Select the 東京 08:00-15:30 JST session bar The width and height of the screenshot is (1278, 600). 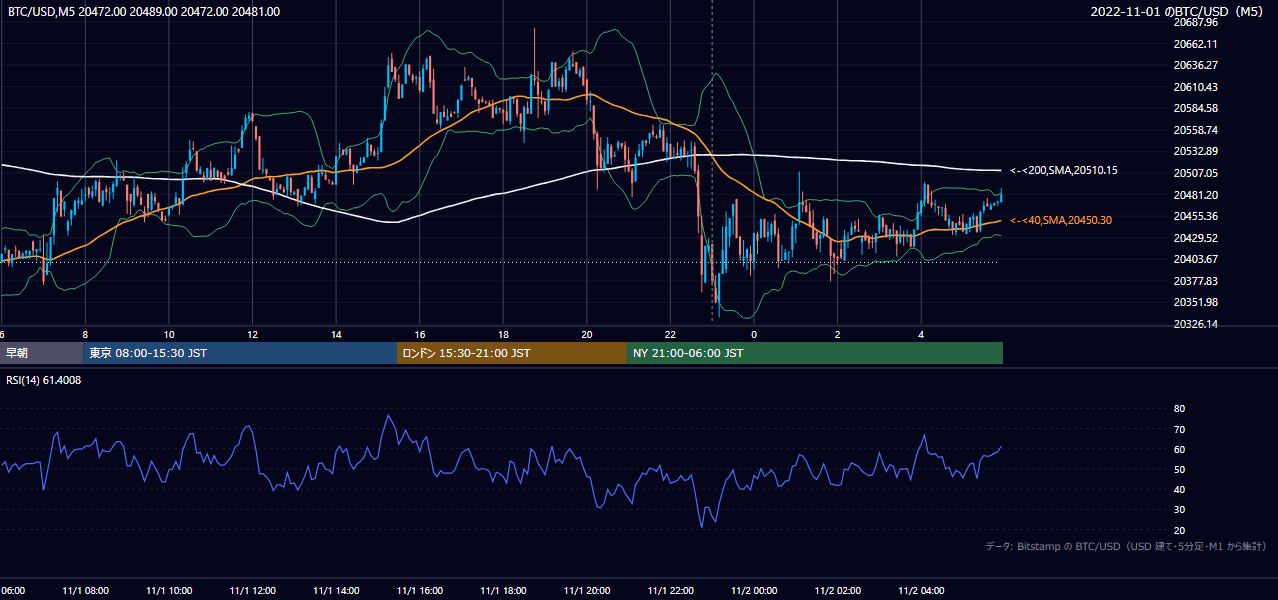click(x=240, y=353)
